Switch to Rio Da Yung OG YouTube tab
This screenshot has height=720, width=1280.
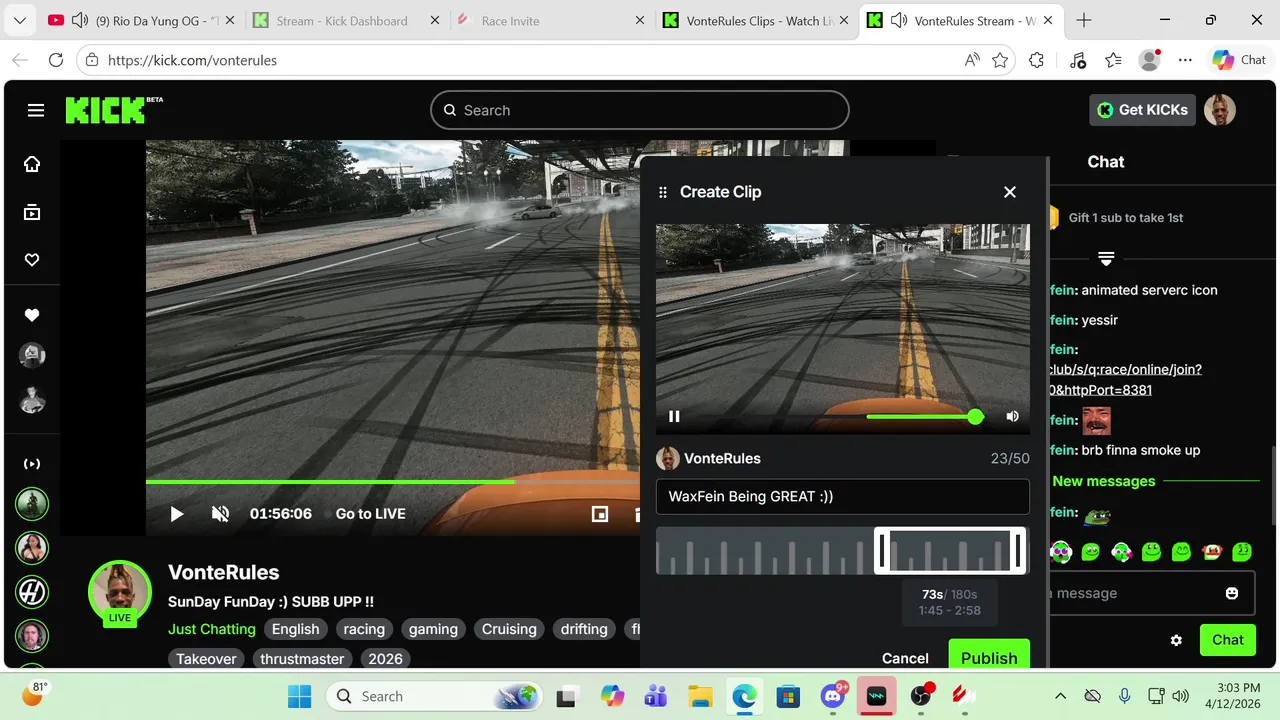coord(140,21)
